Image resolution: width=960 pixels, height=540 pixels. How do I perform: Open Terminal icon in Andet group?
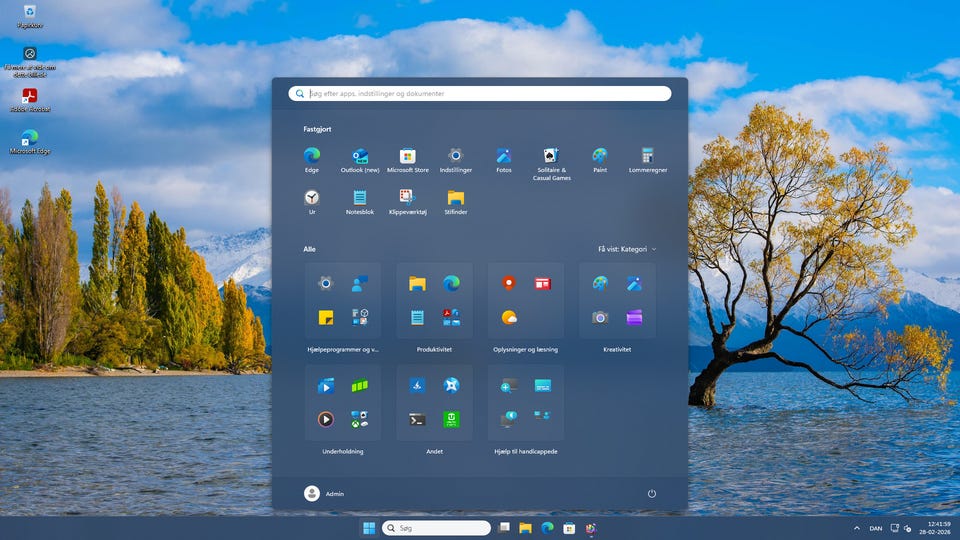[418, 419]
